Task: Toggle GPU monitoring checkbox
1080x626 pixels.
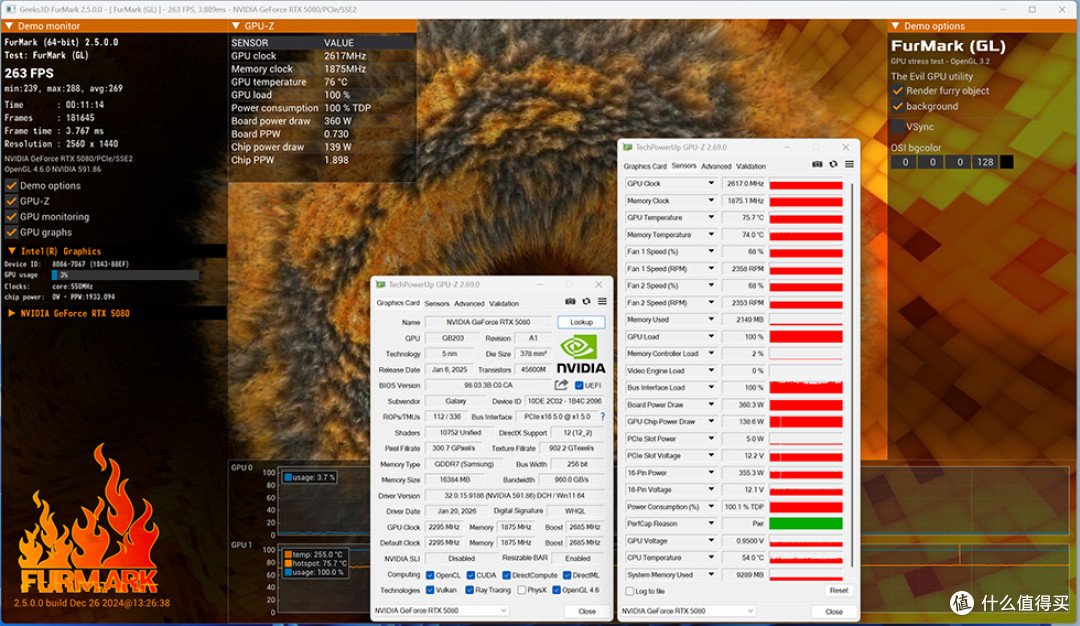Action: [x=12, y=216]
